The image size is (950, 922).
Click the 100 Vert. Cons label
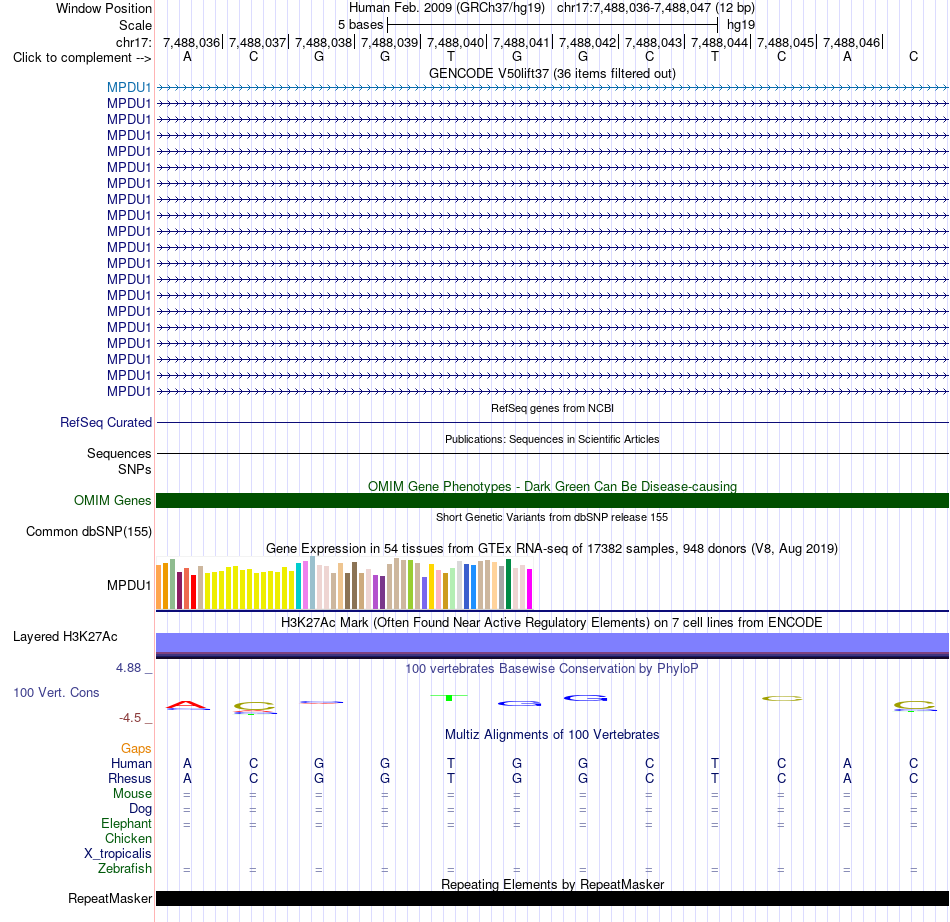(x=56, y=692)
